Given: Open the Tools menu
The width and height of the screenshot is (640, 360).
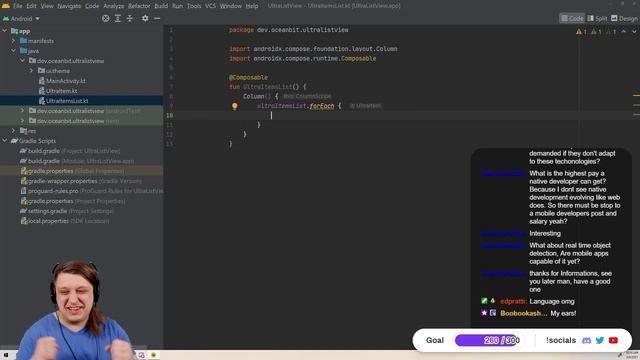Looking at the screenshot, I should (x=194, y=6).
